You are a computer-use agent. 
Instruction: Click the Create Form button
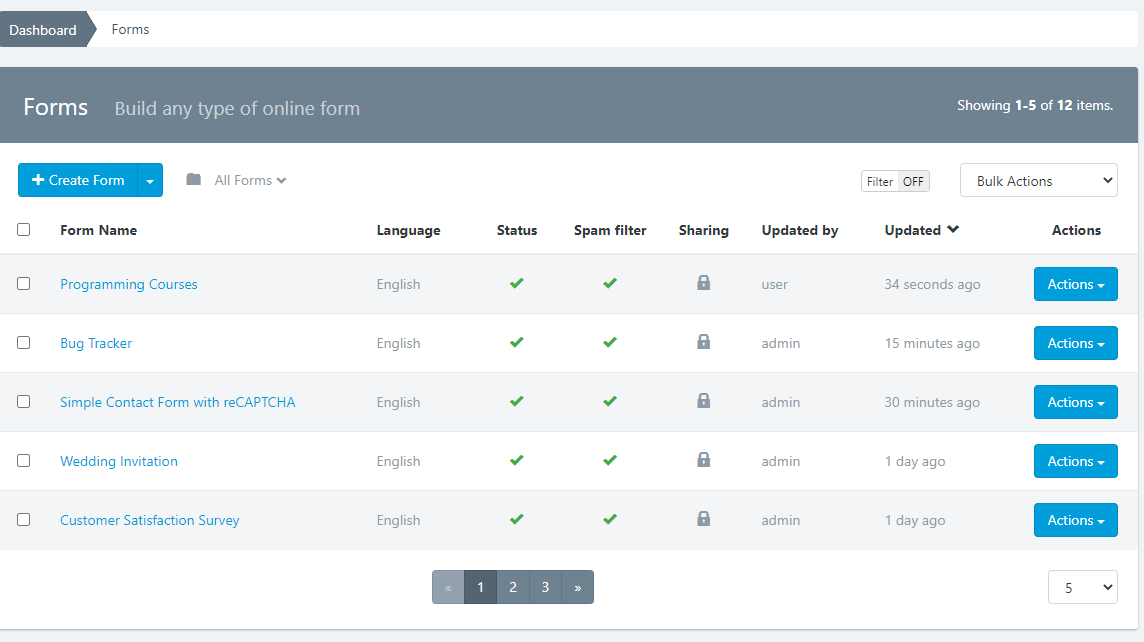(x=78, y=181)
